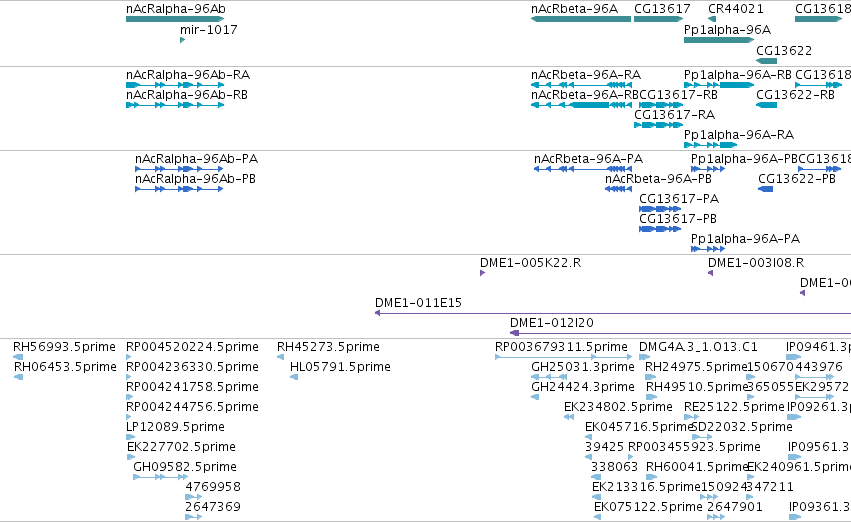Click transcript label nAcRalpha-96Ab-RA
The width and height of the screenshot is (851, 522).
point(188,75)
